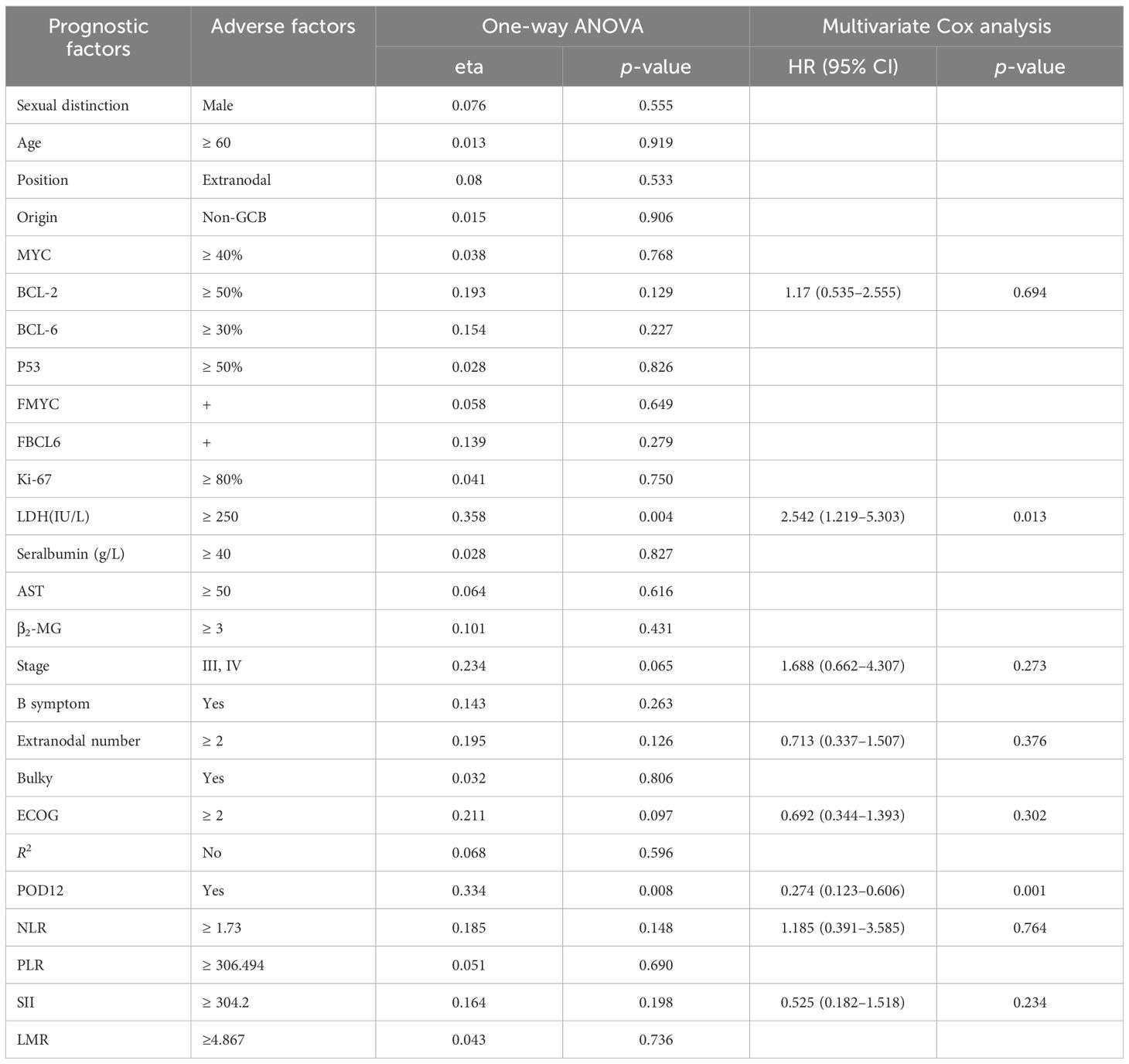Click the Prognostic factors column header
This screenshot has height=1064, width=1129.
[97, 38]
